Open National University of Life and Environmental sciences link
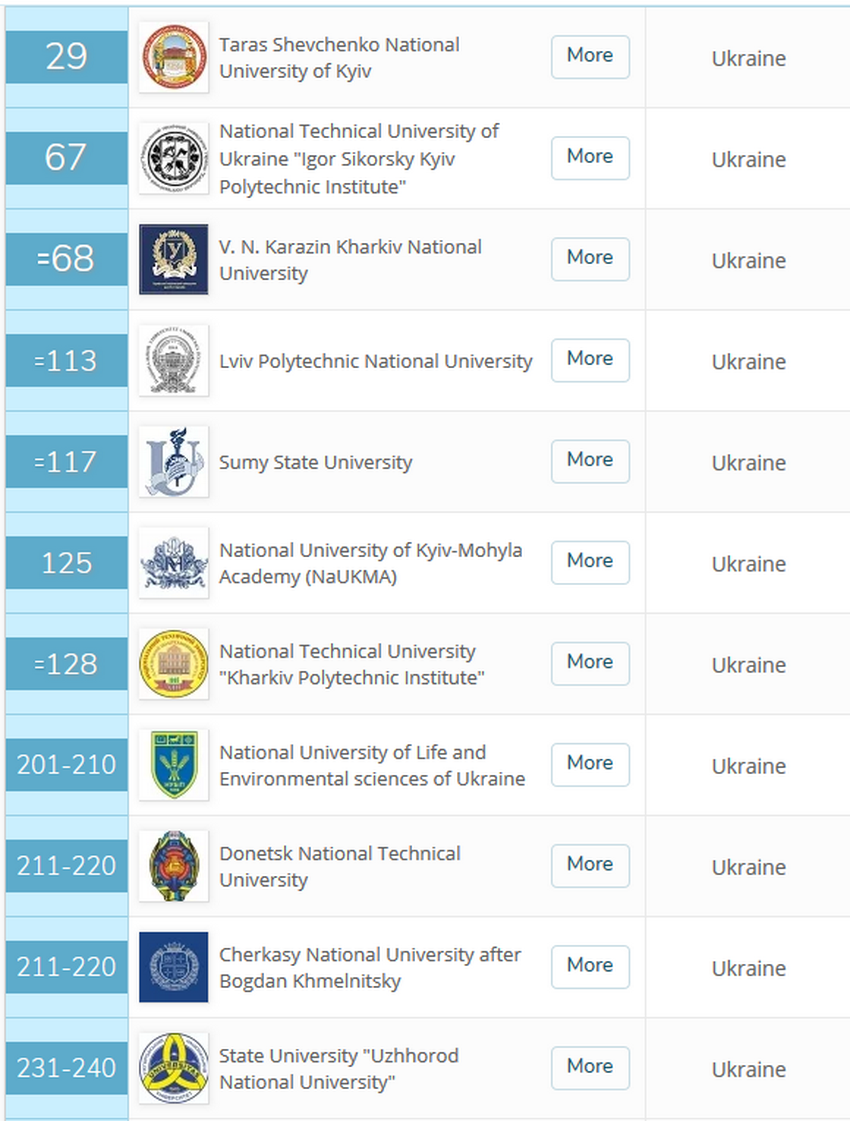This screenshot has height=1121, width=850. click(x=371, y=765)
